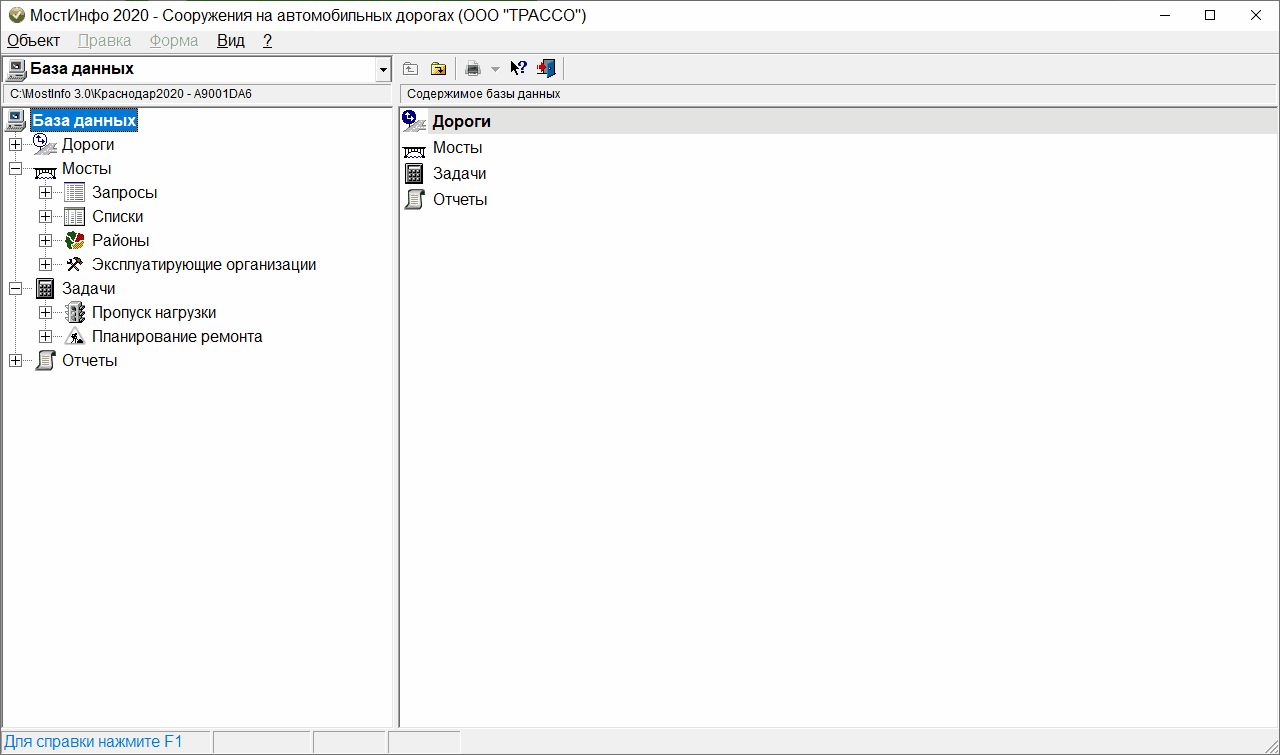Open the Вид menu
This screenshot has width=1280, height=755.
tap(230, 41)
